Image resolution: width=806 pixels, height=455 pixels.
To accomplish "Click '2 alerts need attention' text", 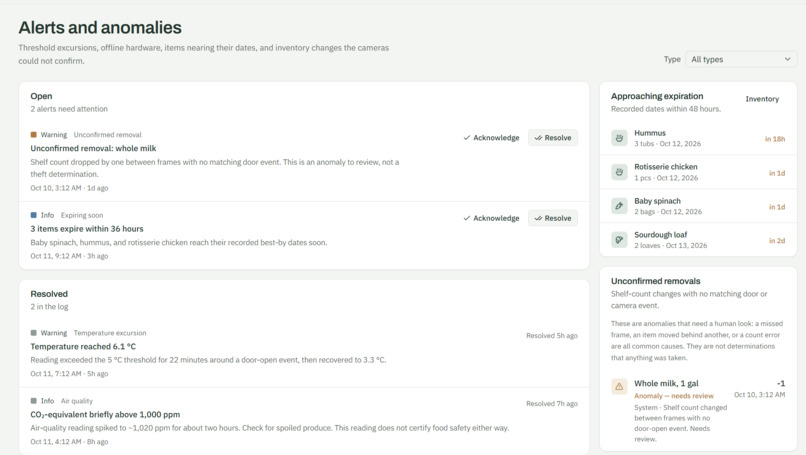I will pyautogui.click(x=69, y=109).
